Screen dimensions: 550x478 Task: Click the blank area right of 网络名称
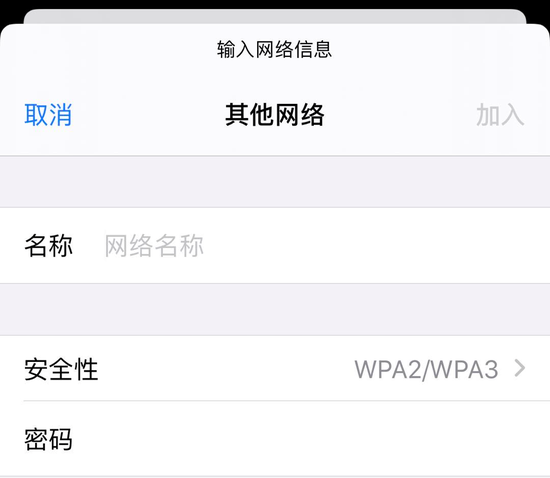pos(375,245)
